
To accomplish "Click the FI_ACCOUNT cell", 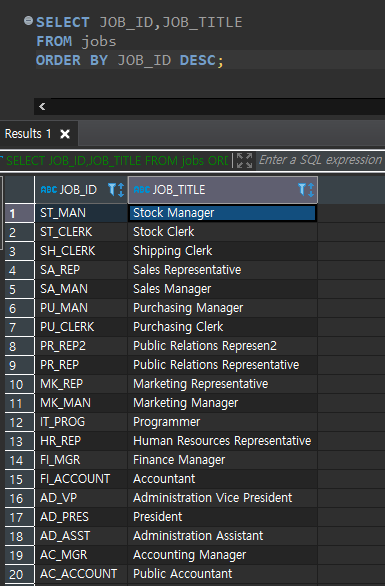I will click(81, 479).
